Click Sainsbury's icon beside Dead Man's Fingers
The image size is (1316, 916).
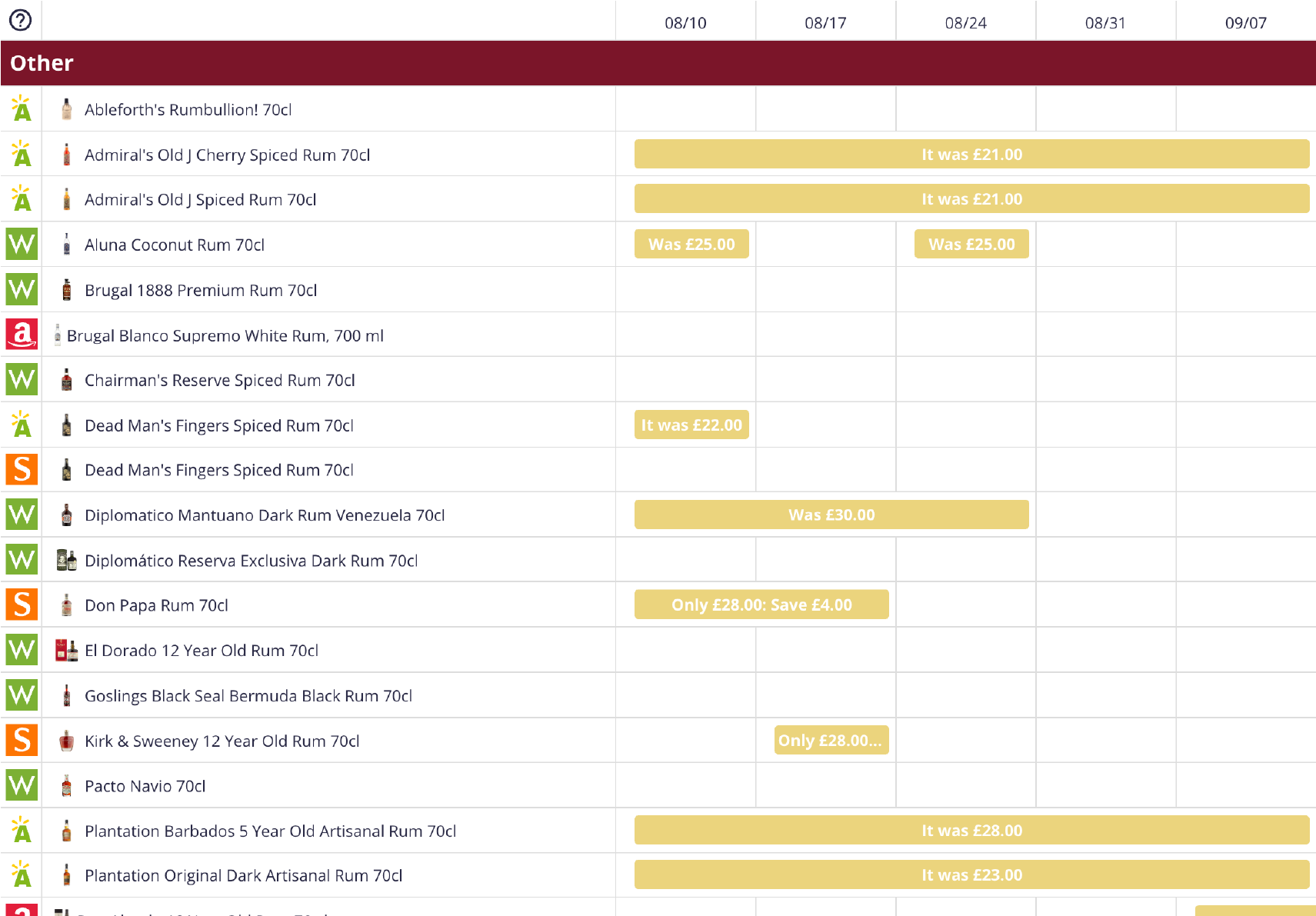(22, 470)
